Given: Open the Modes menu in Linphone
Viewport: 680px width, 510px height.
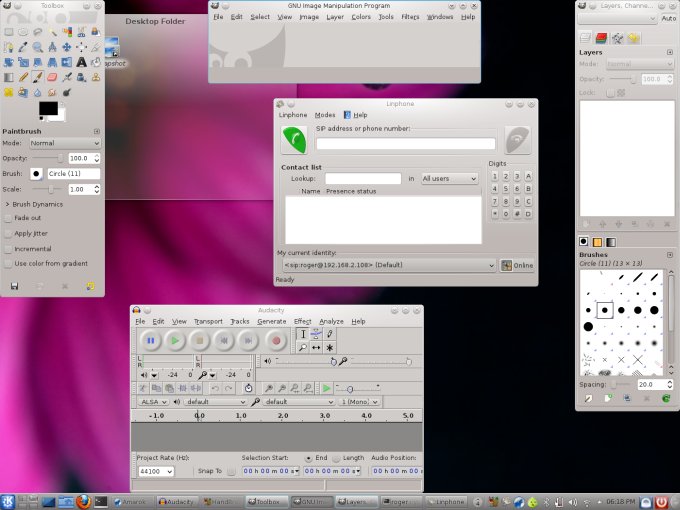Looking at the screenshot, I should point(325,115).
